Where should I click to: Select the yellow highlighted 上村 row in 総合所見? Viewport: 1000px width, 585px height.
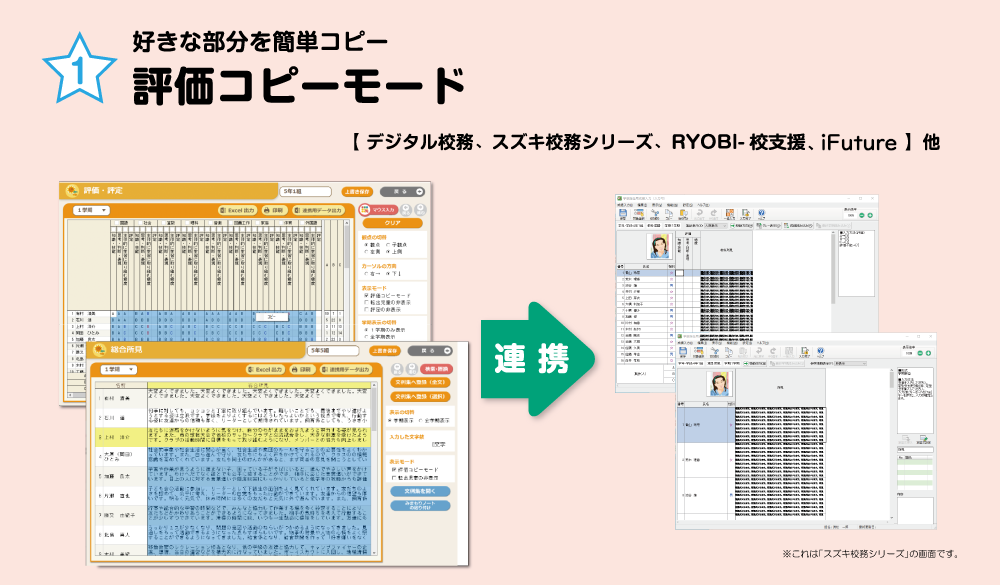point(232,437)
